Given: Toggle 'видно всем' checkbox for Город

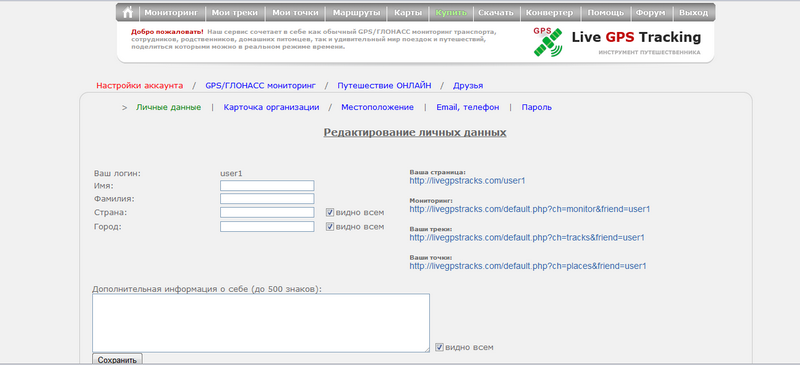Looking at the screenshot, I should coord(330,227).
